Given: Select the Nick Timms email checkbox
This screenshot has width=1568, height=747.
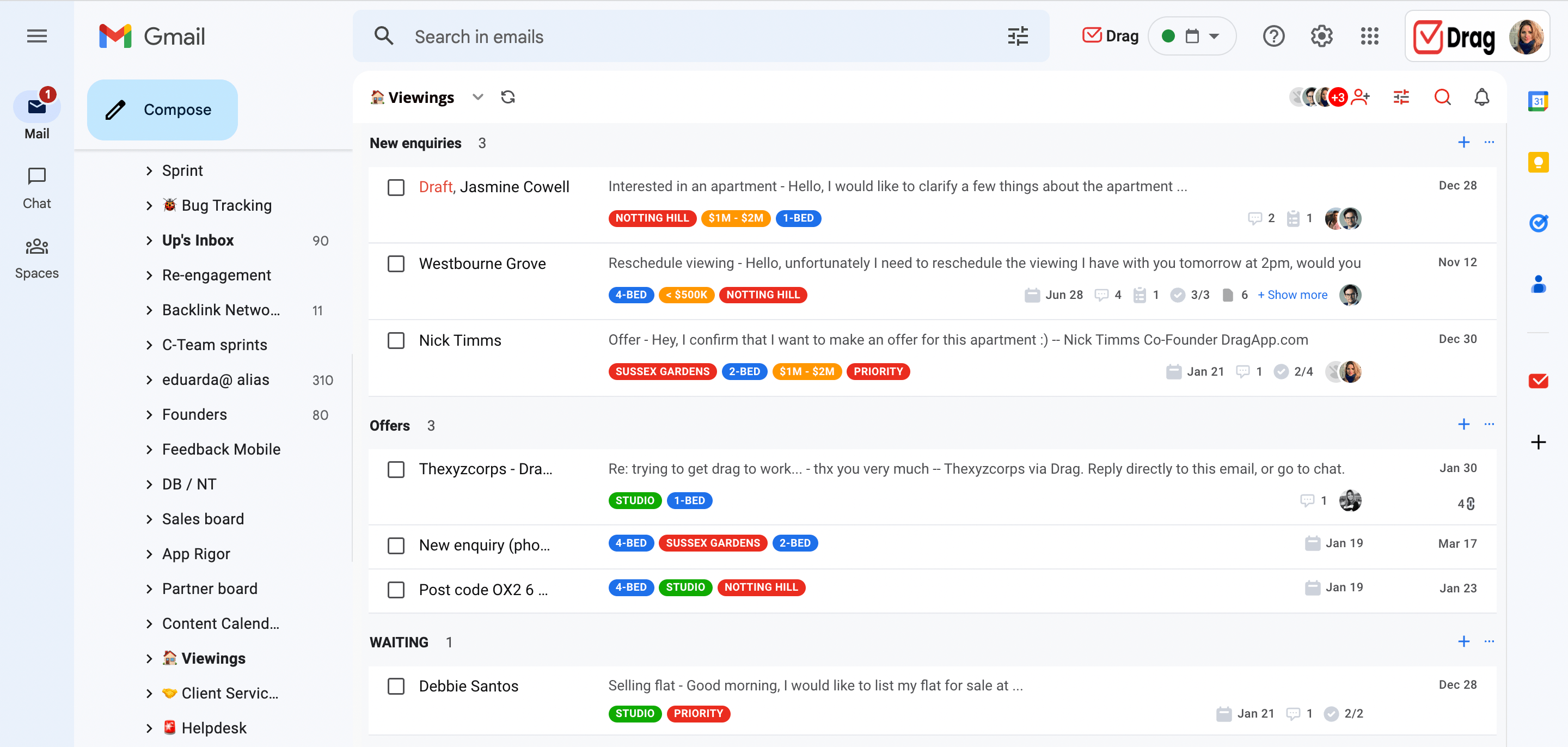Looking at the screenshot, I should coord(396,341).
